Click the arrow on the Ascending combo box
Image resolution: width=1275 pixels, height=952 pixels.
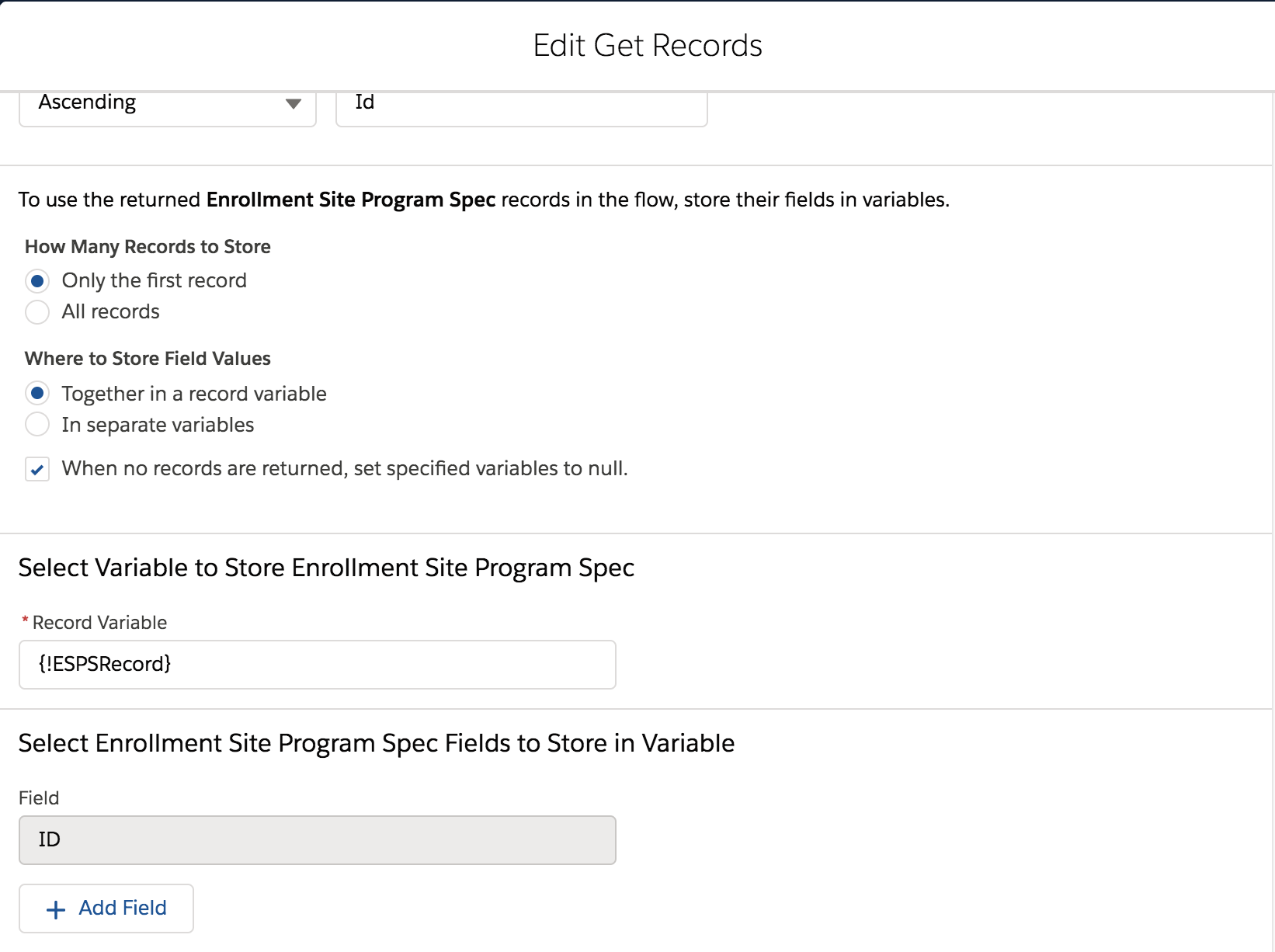(293, 104)
